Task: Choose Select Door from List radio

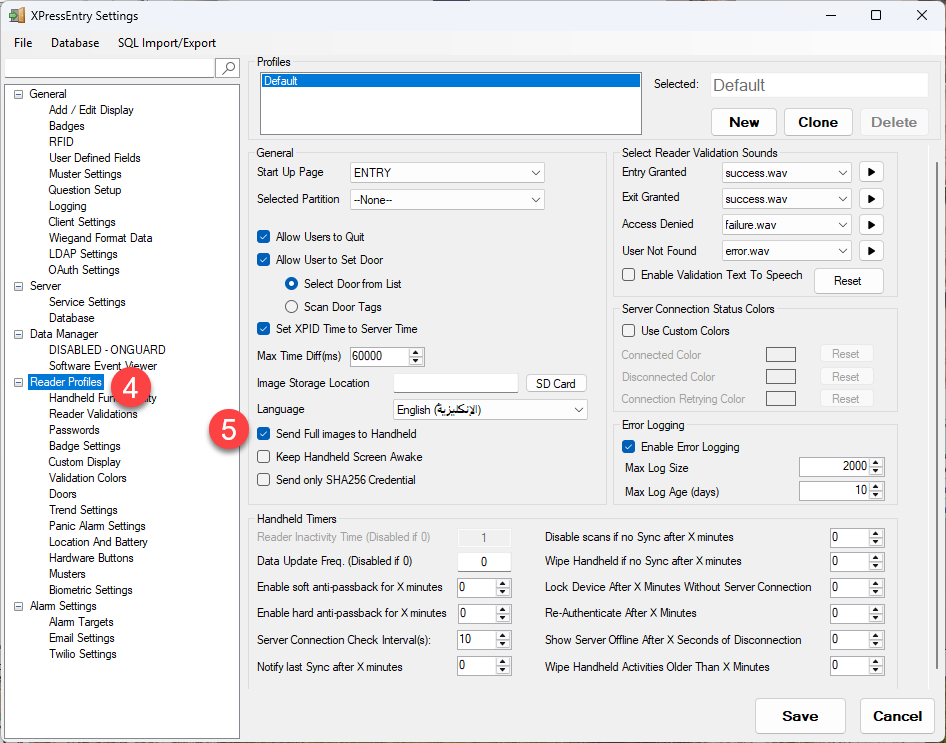Action: coord(291,283)
